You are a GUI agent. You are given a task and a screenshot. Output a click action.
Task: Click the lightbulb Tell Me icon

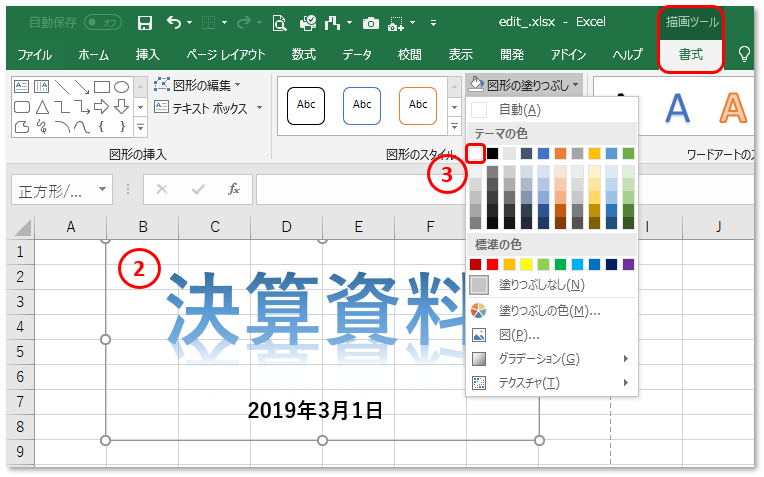[x=744, y=54]
